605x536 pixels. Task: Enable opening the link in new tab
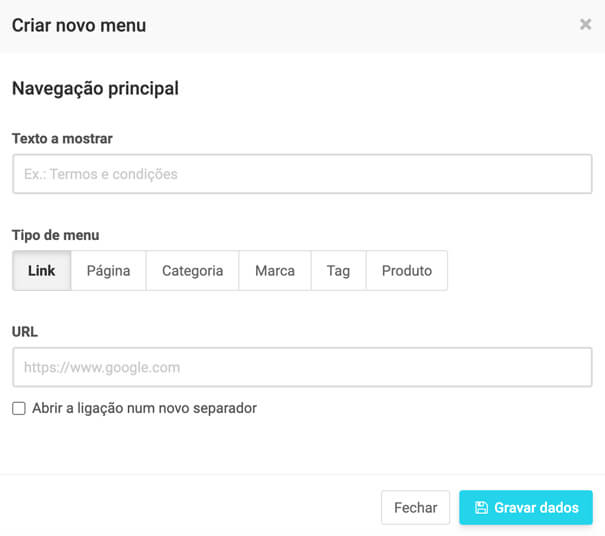(19, 408)
